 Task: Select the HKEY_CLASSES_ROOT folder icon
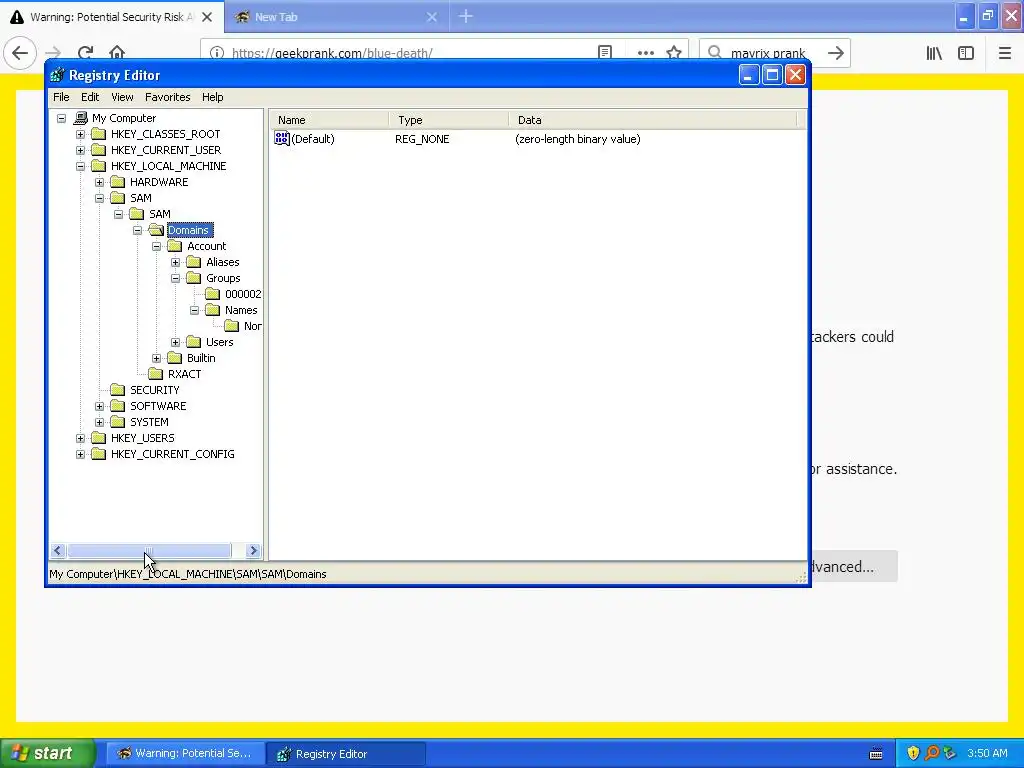point(99,134)
